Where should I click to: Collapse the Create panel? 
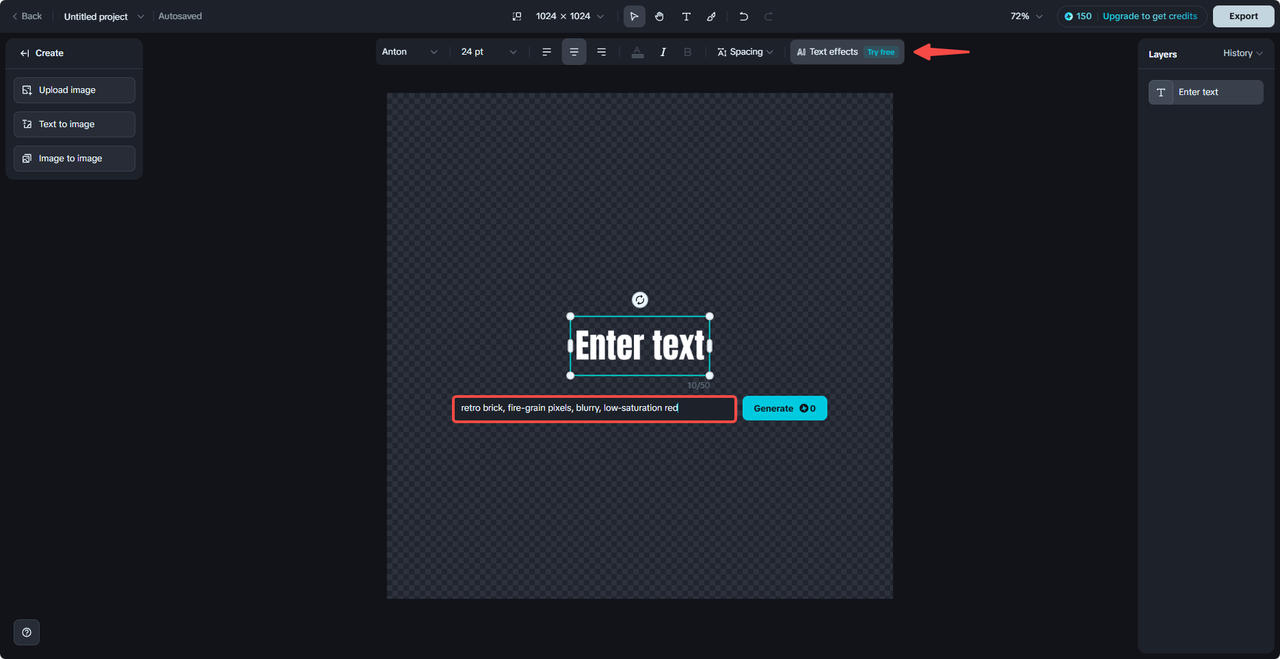25,53
